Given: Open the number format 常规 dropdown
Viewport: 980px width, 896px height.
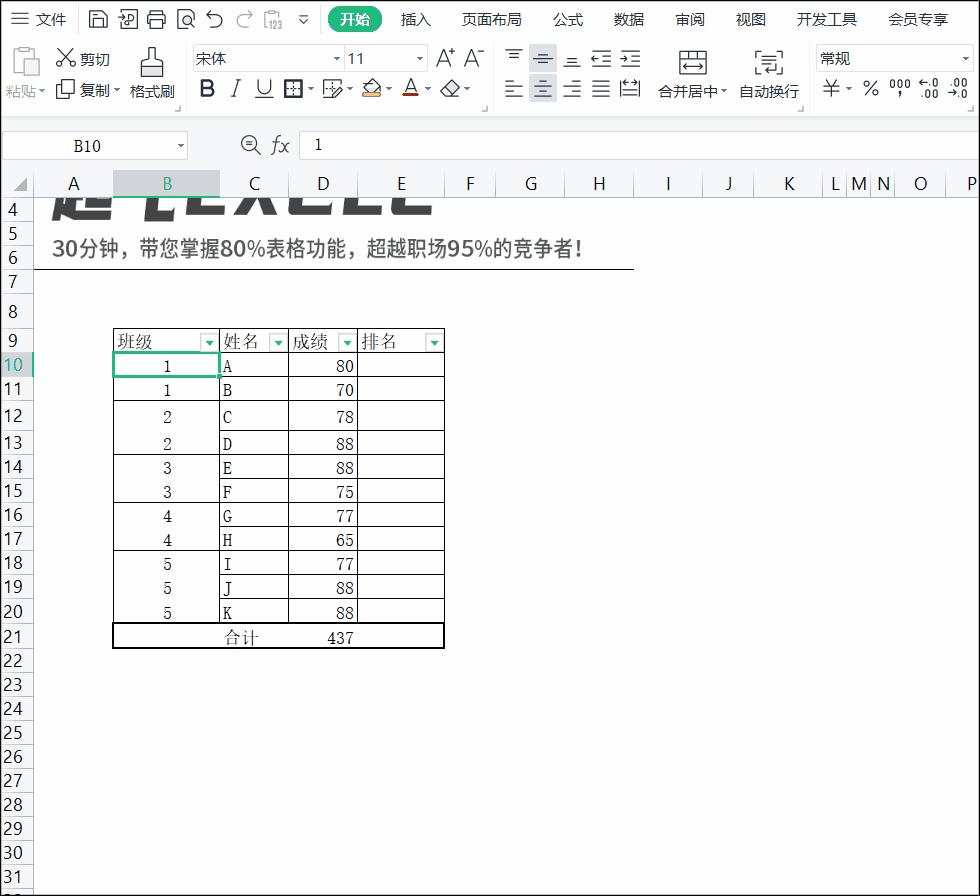Looking at the screenshot, I should click(966, 59).
